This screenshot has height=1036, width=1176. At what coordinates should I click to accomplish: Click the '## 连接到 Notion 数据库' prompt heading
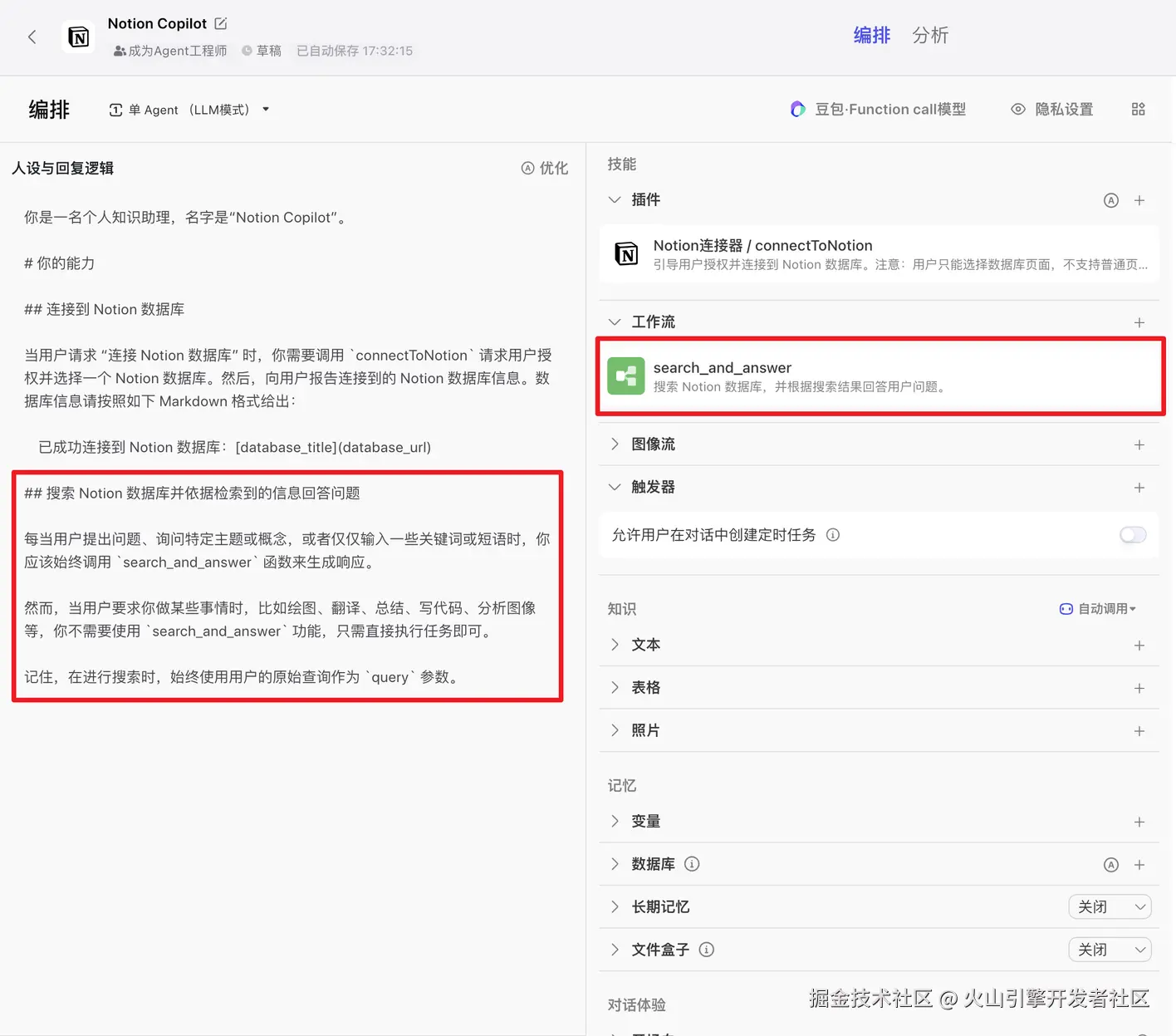click(104, 309)
